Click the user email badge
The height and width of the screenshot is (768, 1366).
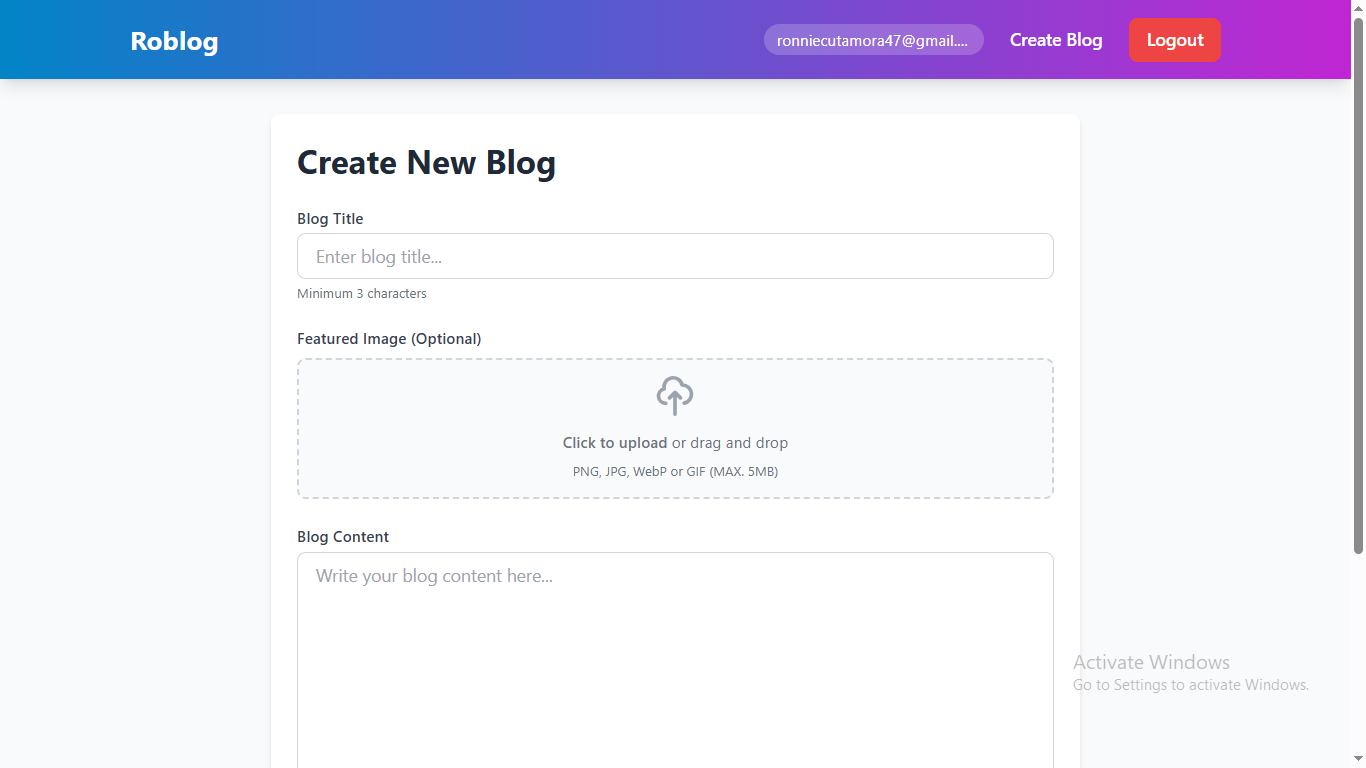tap(873, 40)
